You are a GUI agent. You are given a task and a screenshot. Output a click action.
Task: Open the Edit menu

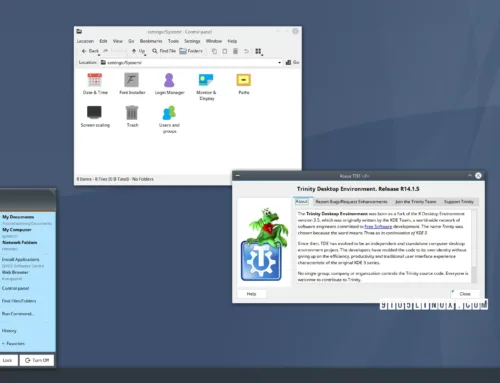[x=103, y=41]
